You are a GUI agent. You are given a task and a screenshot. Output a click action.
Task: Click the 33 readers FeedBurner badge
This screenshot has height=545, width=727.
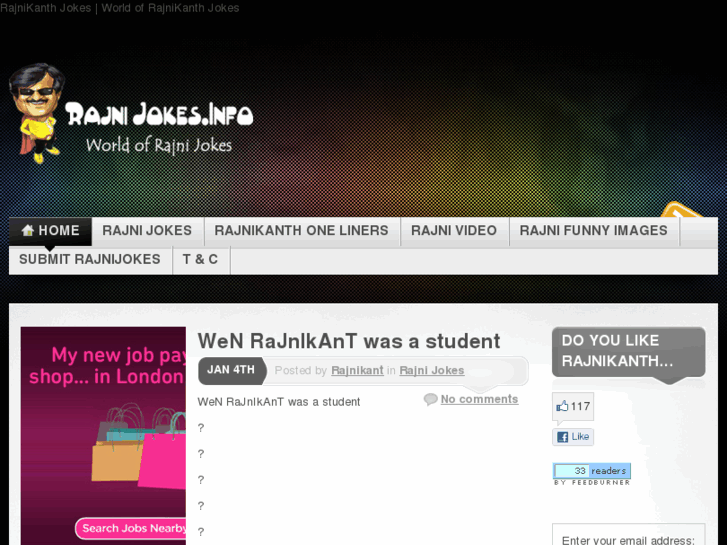pos(592,474)
